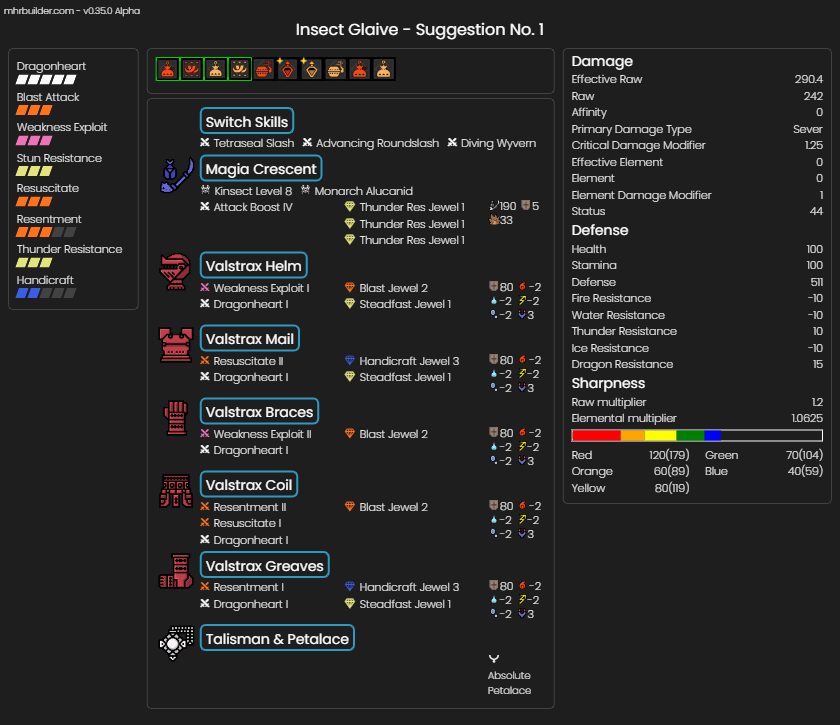The width and height of the screenshot is (840, 725).
Task: Open the Switch Skills section
Action: [247, 121]
